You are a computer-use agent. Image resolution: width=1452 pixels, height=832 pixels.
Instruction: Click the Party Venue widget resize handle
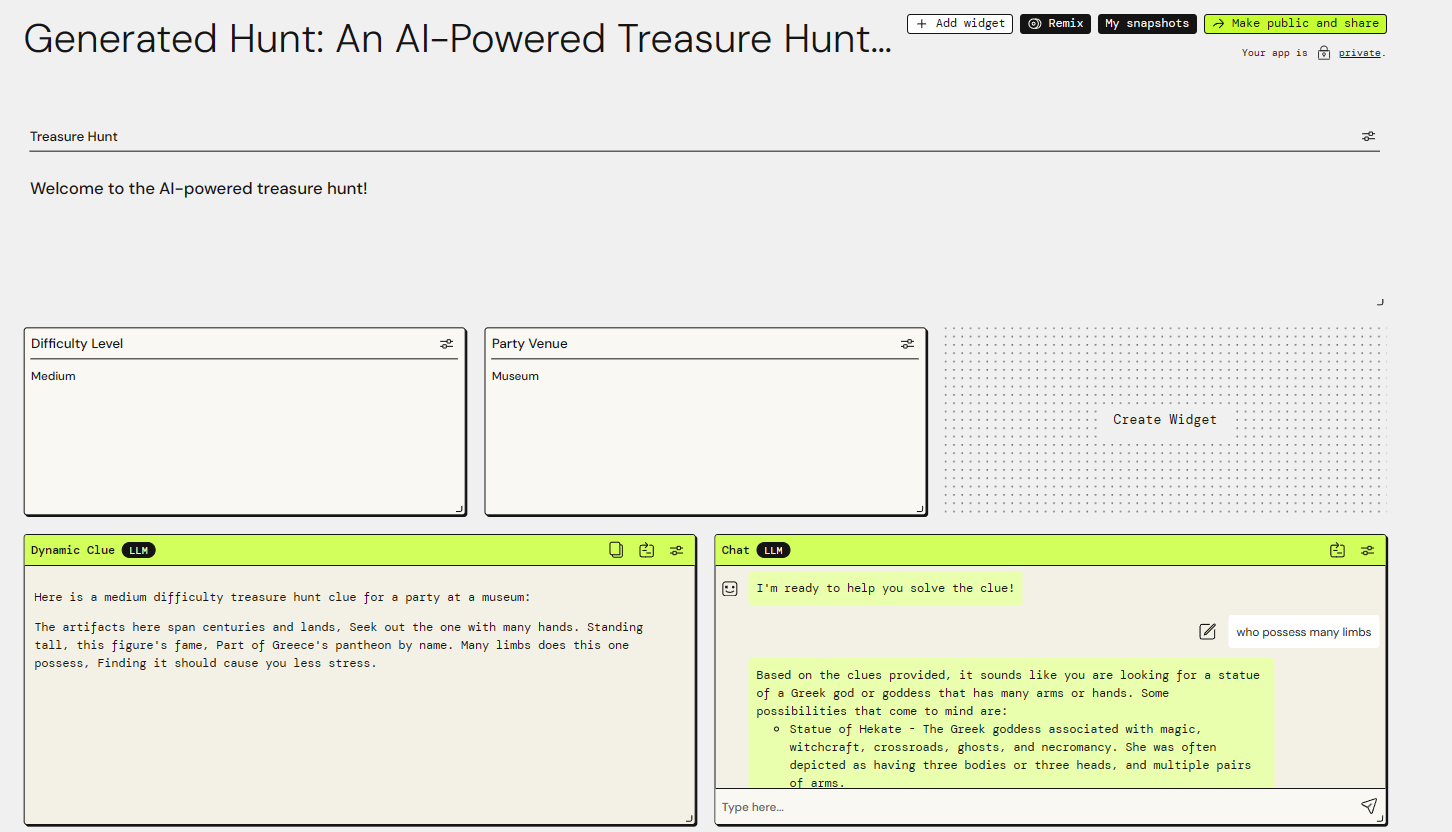pyautogui.click(x=920, y=509)
